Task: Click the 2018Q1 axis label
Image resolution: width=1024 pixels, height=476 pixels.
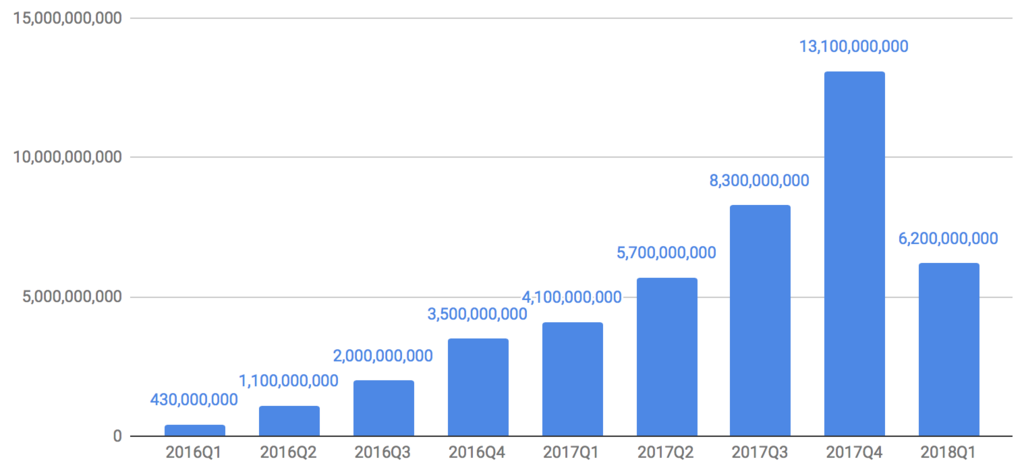Action: tap(949, 453)
